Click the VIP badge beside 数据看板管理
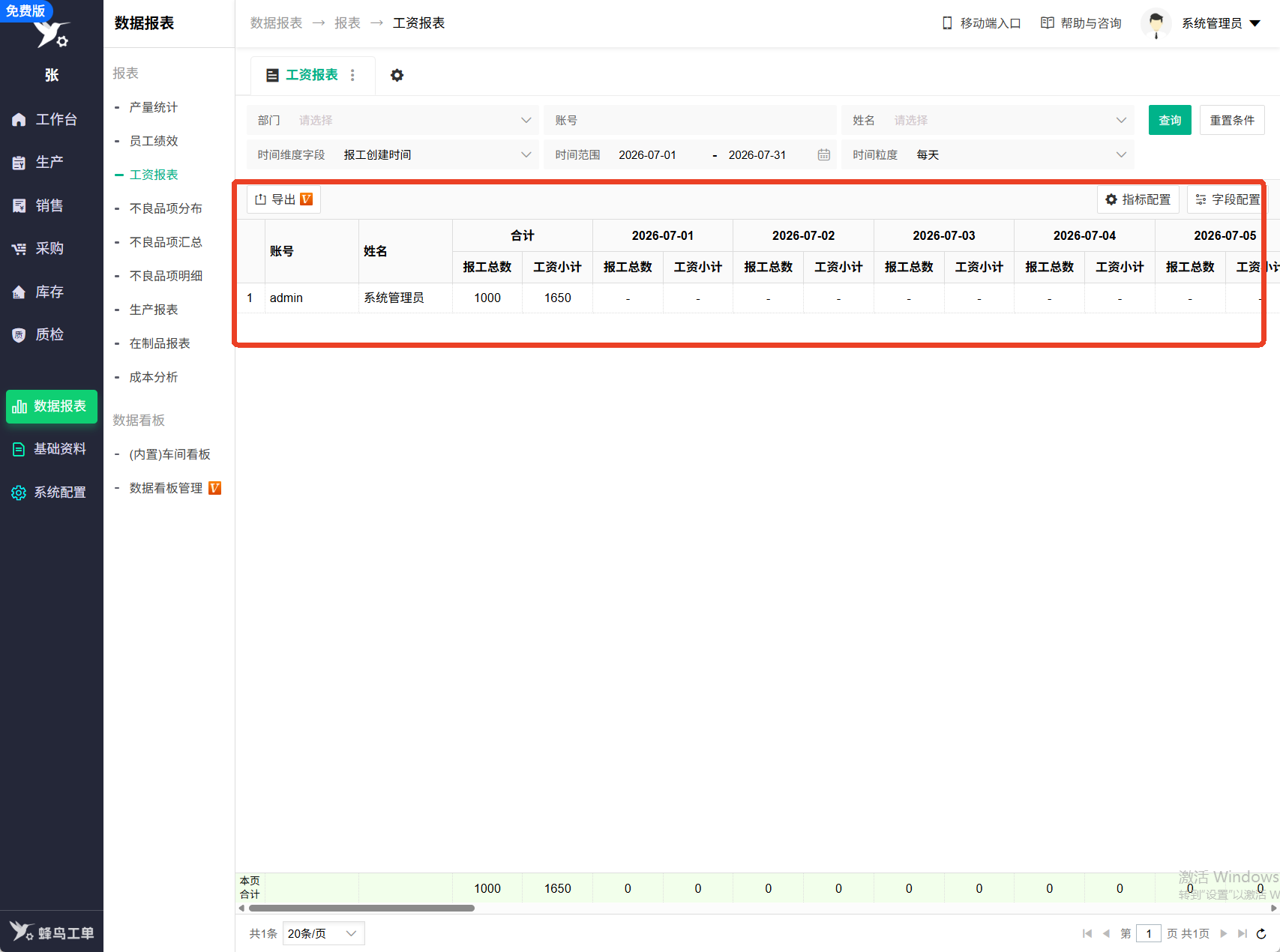The width and height of the screenshot is (1280, 952). pyautogui.click(x=214, y=488)
